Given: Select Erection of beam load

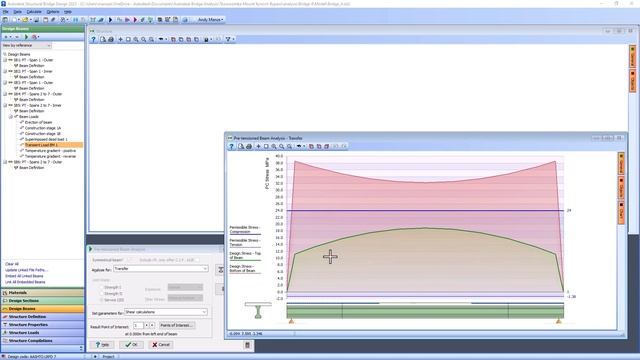Looking at the screenshot, I should 38,122.
